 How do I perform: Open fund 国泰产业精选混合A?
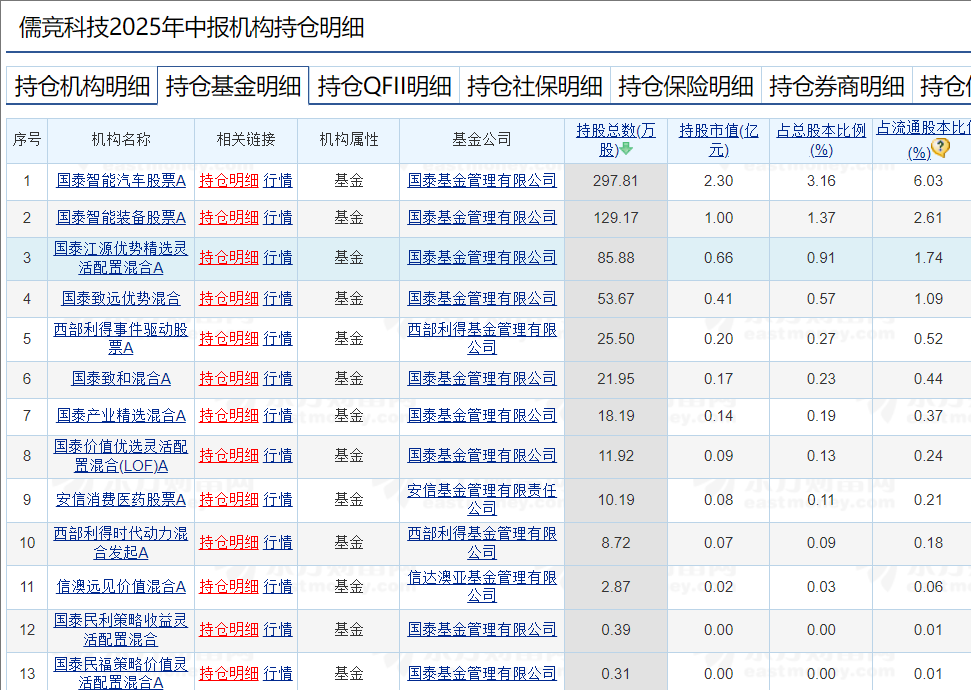tap(121, 416)
